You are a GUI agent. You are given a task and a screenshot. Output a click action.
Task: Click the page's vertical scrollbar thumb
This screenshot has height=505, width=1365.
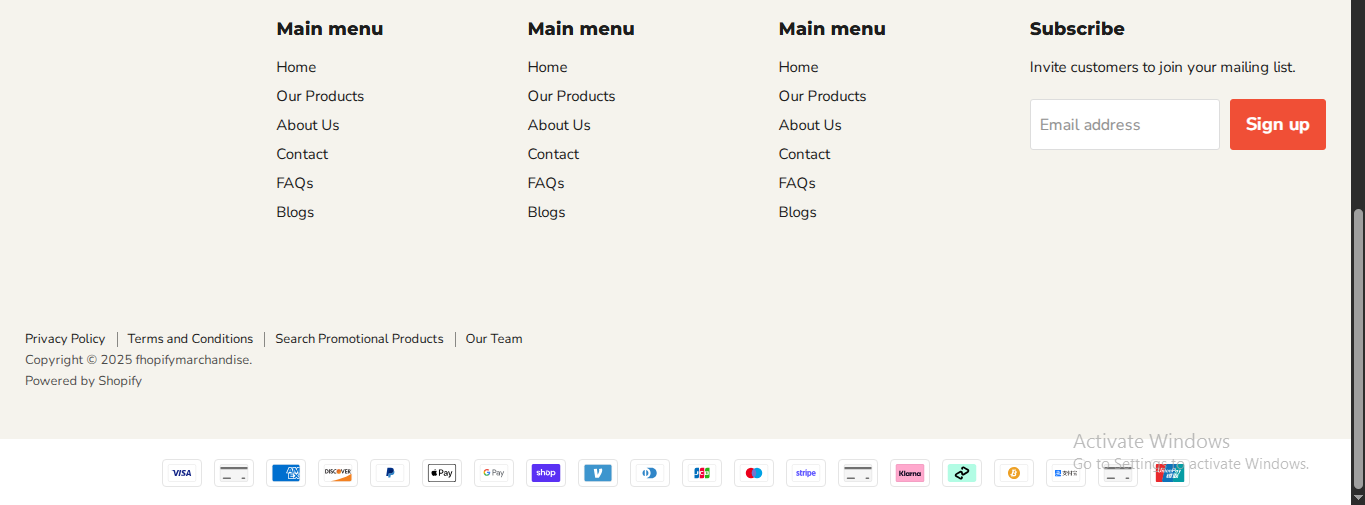(x=1357, y=350)
